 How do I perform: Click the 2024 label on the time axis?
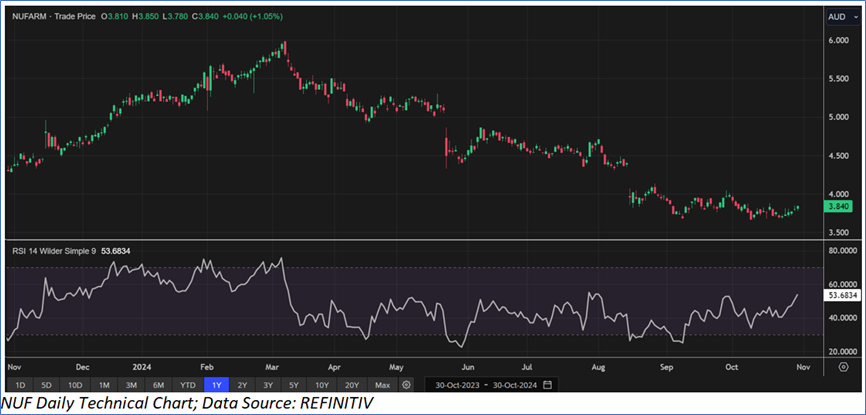141,367
